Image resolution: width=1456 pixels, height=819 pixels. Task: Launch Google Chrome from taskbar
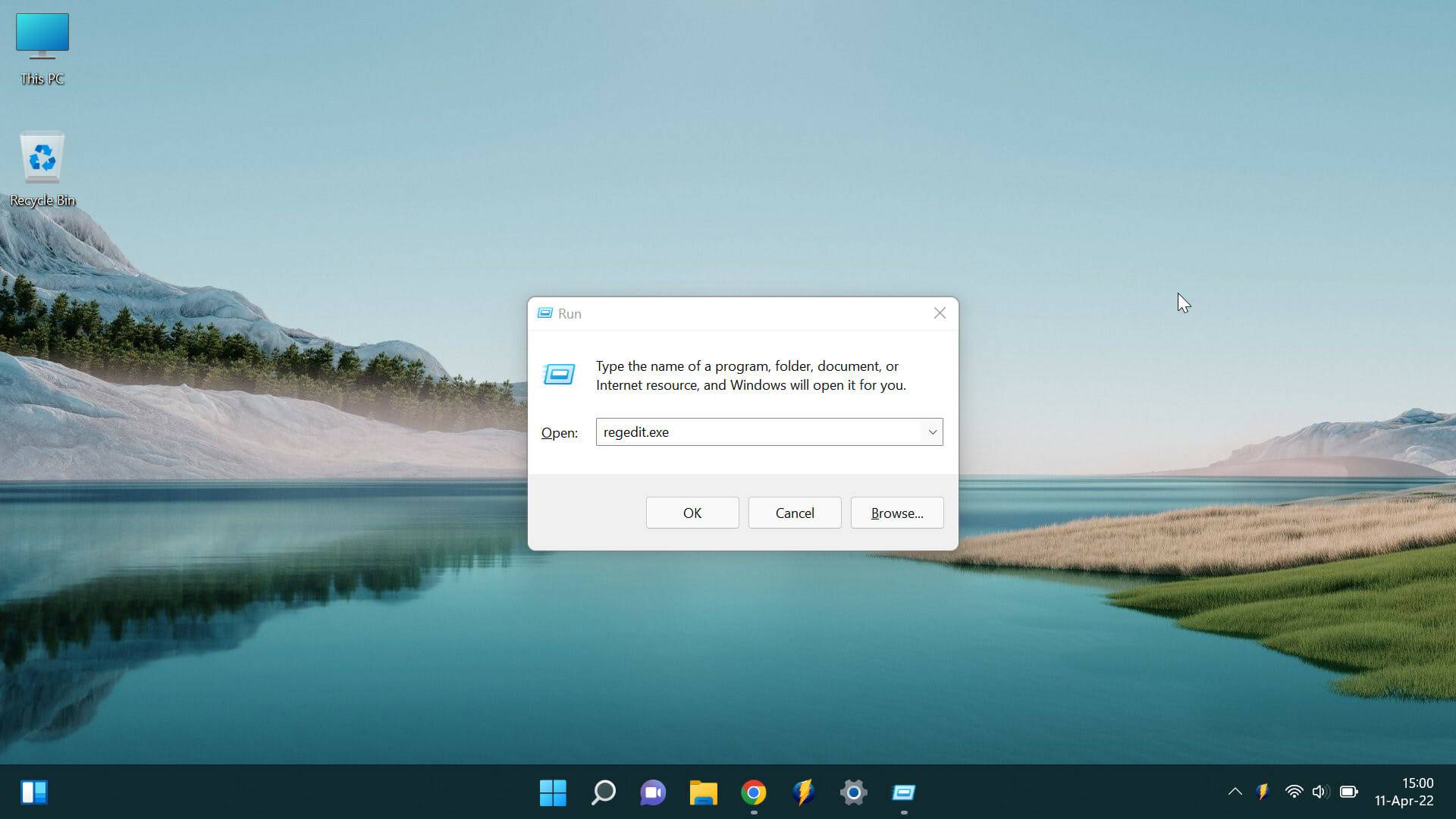[x=753, y=792]
